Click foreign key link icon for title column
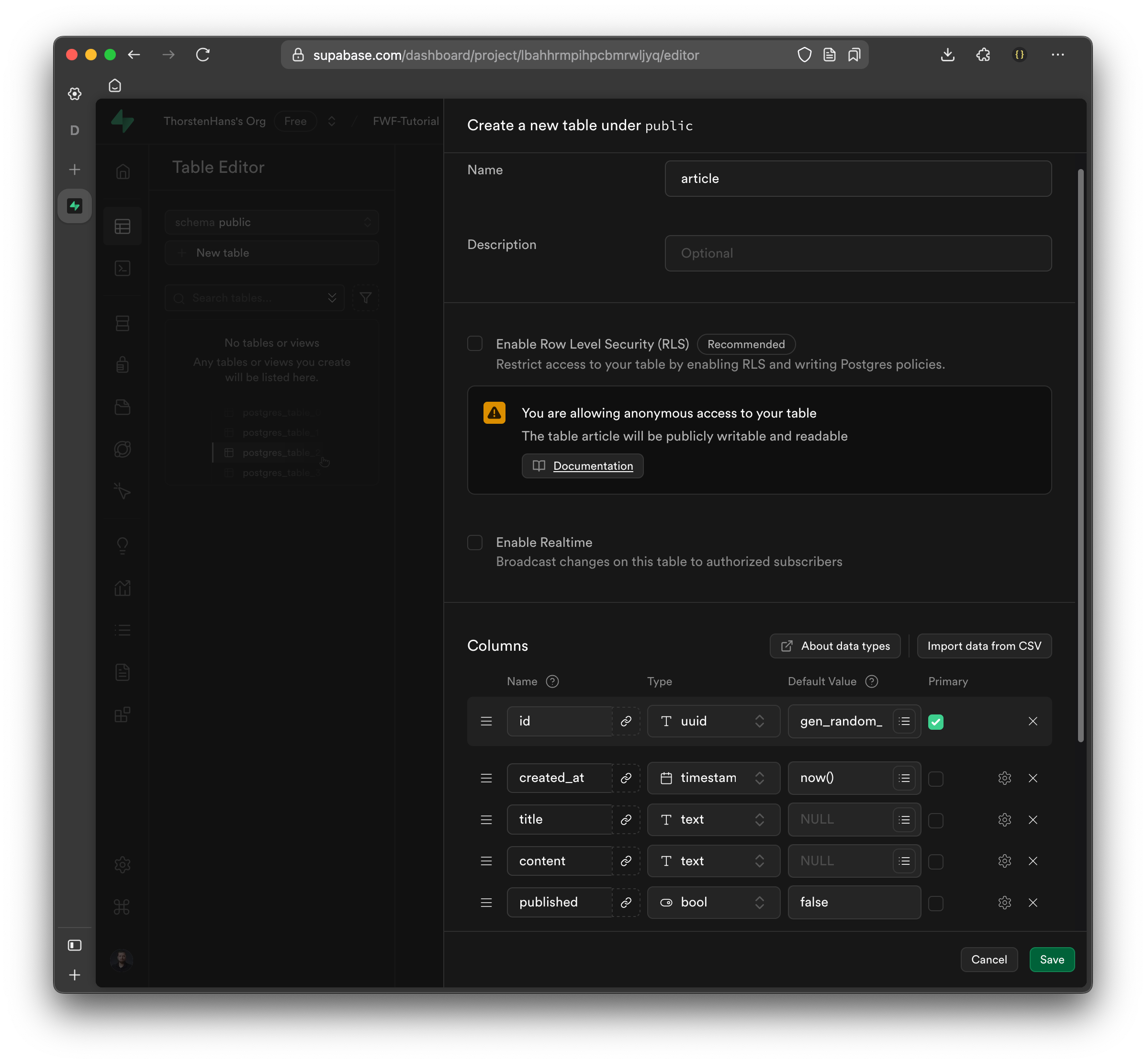Viewport: 1146px width, 1064px height. (626, 819)
